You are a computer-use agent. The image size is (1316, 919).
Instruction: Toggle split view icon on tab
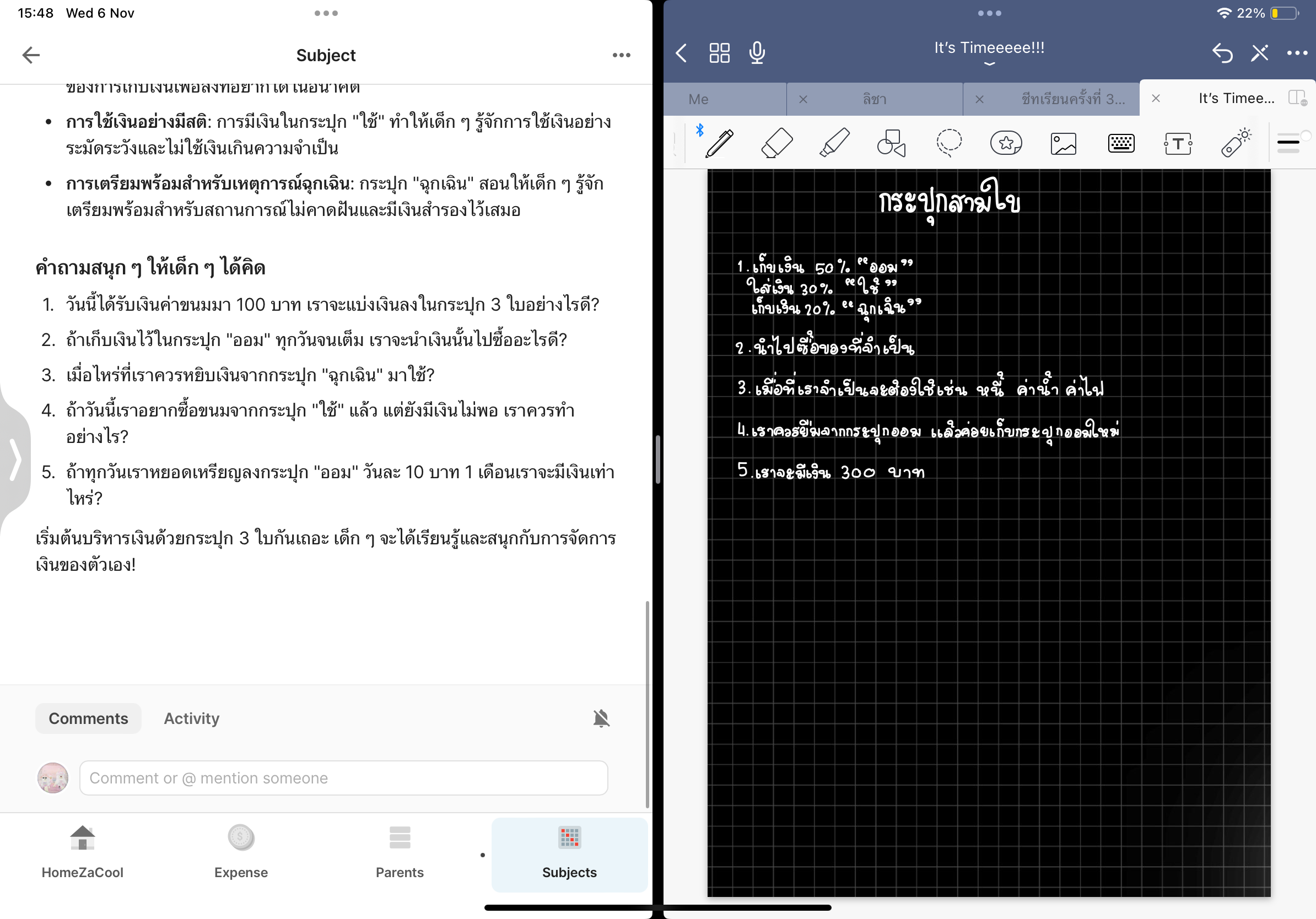coord(1297,98)
